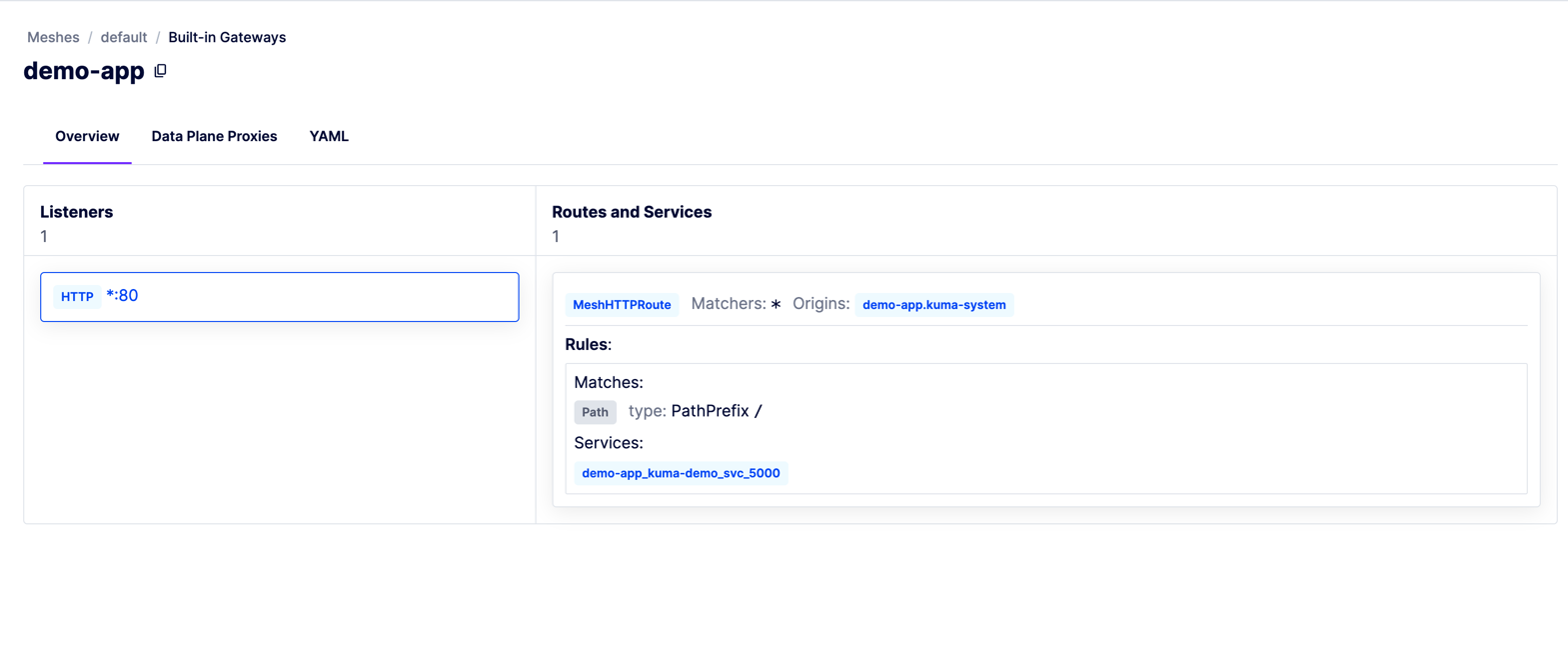Click the Rules label
The width and height of the screenshot is (1568, 649).
(588, 344)
